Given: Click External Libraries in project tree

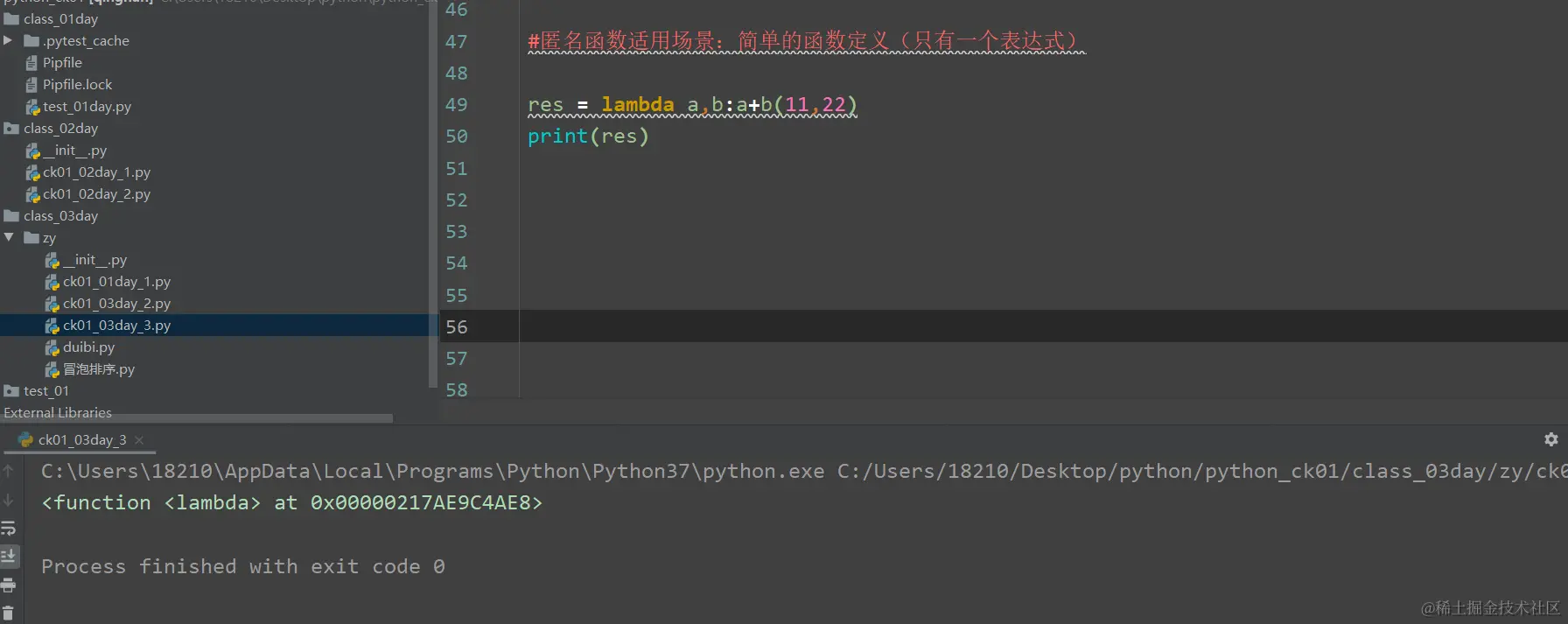Looking at the screenshot, I should coord(58,412).
